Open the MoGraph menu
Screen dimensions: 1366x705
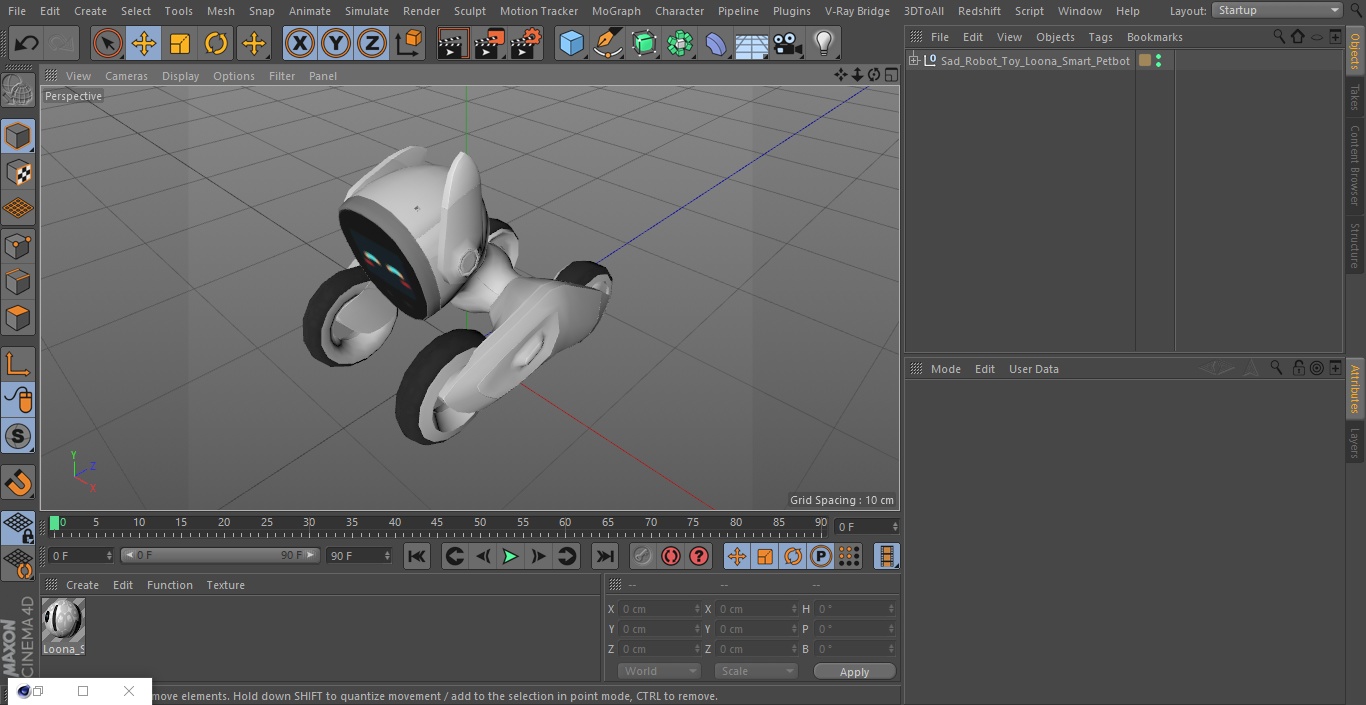[616, 11]
